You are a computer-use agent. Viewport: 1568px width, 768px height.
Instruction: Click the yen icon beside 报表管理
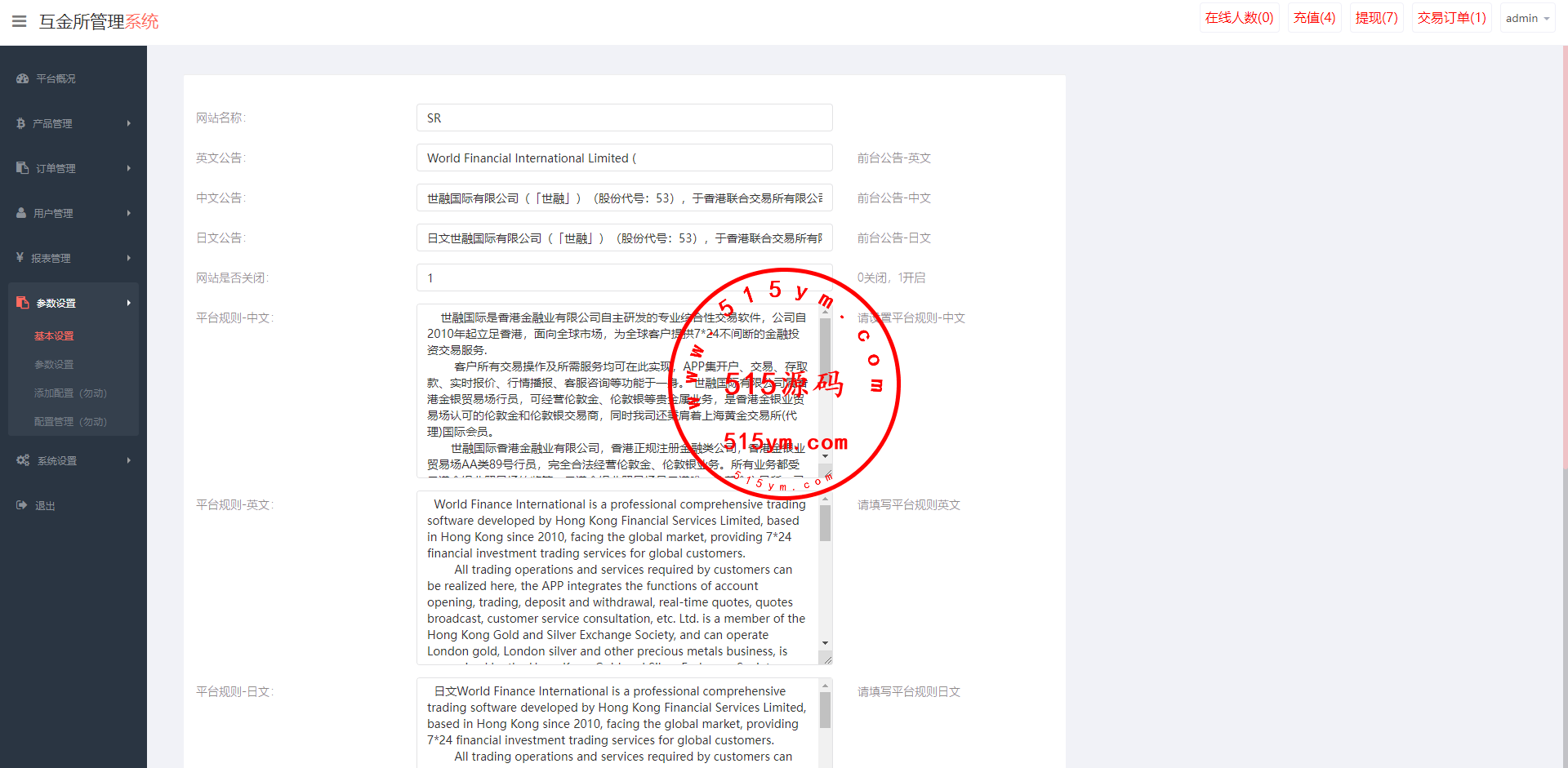point(20,258)
